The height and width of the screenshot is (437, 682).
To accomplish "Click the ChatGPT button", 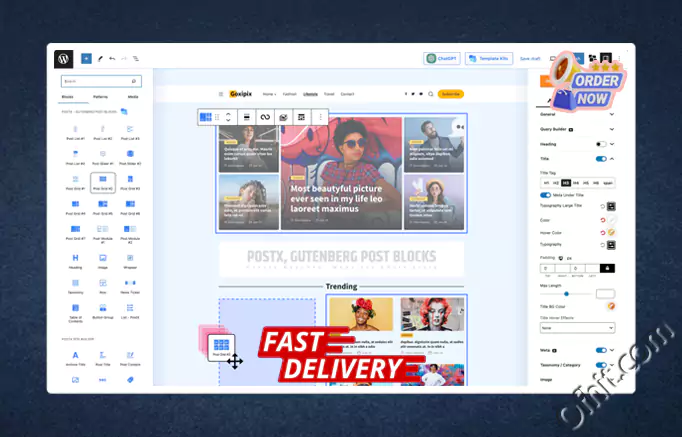I will click(x=443, y=59).
